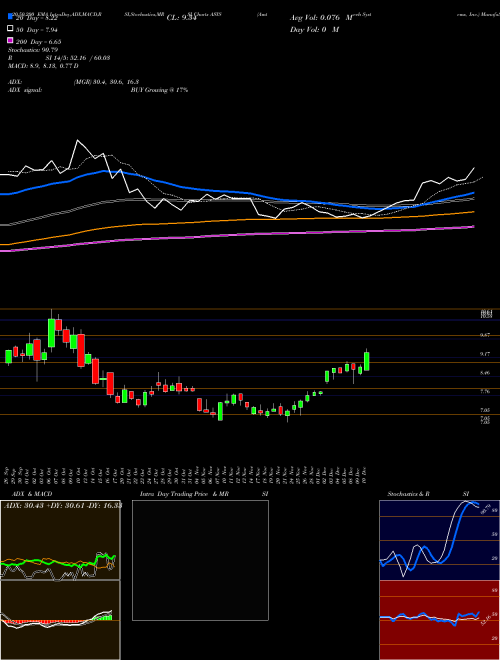Select the '50 Day - 7.94' legend text

[37, 30]
